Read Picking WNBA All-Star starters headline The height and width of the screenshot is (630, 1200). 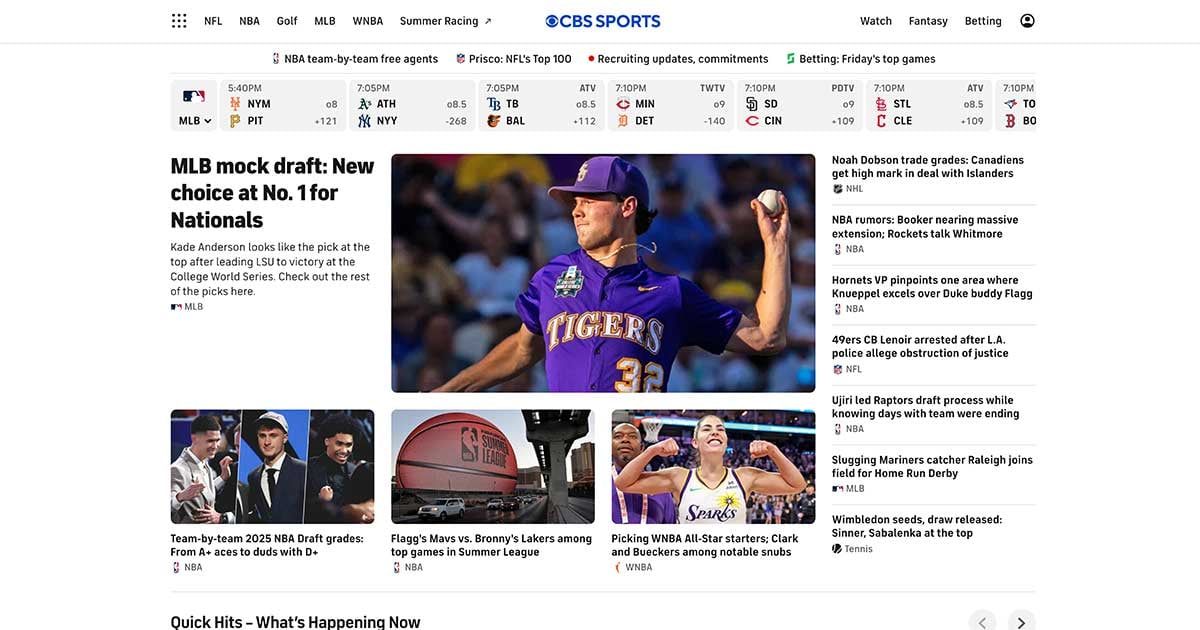pyautogui.click(x=705, y=545)
